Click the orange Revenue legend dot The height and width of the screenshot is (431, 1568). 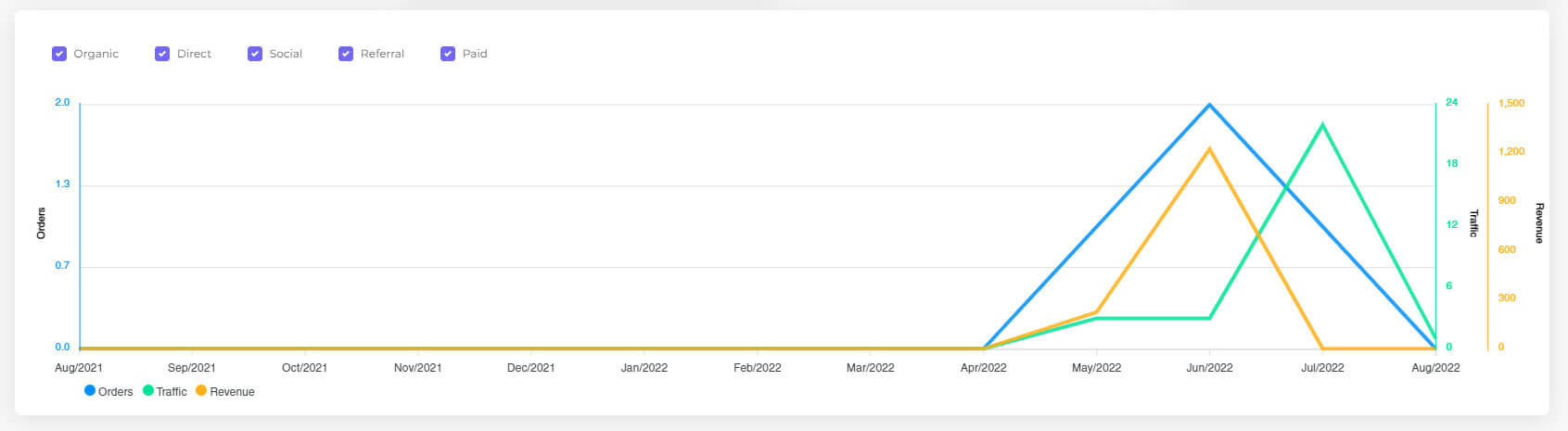click(201, 391)
